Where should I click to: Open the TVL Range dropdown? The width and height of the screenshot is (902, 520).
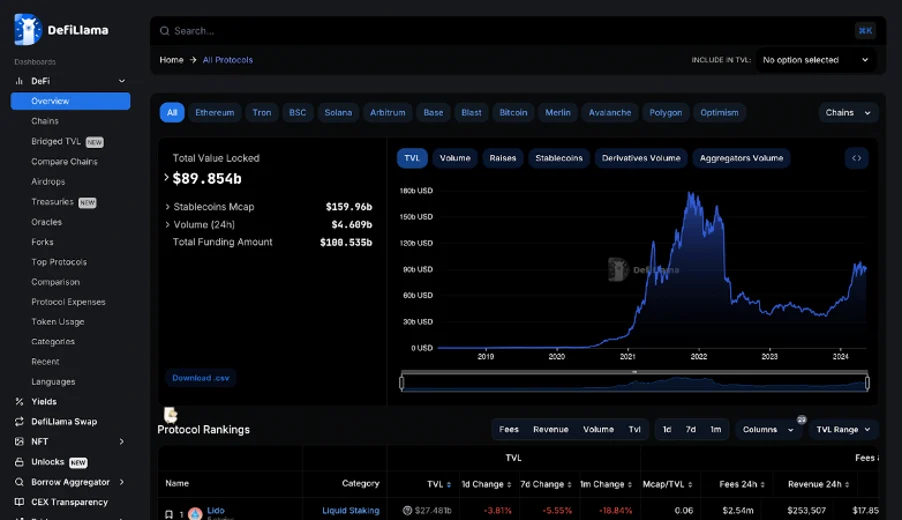tap(843, 430)
